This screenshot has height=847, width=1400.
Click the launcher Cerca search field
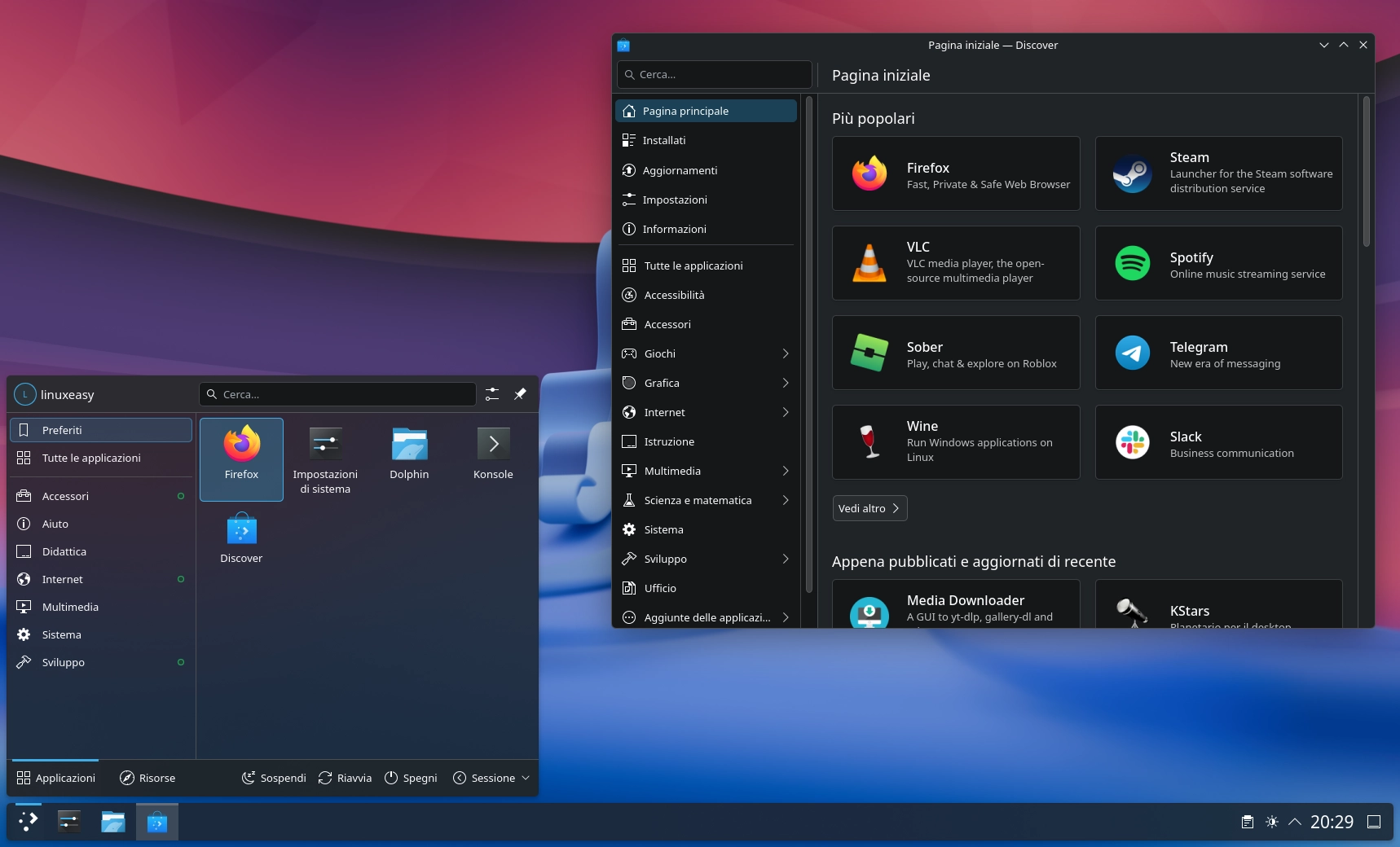[337, 394]
